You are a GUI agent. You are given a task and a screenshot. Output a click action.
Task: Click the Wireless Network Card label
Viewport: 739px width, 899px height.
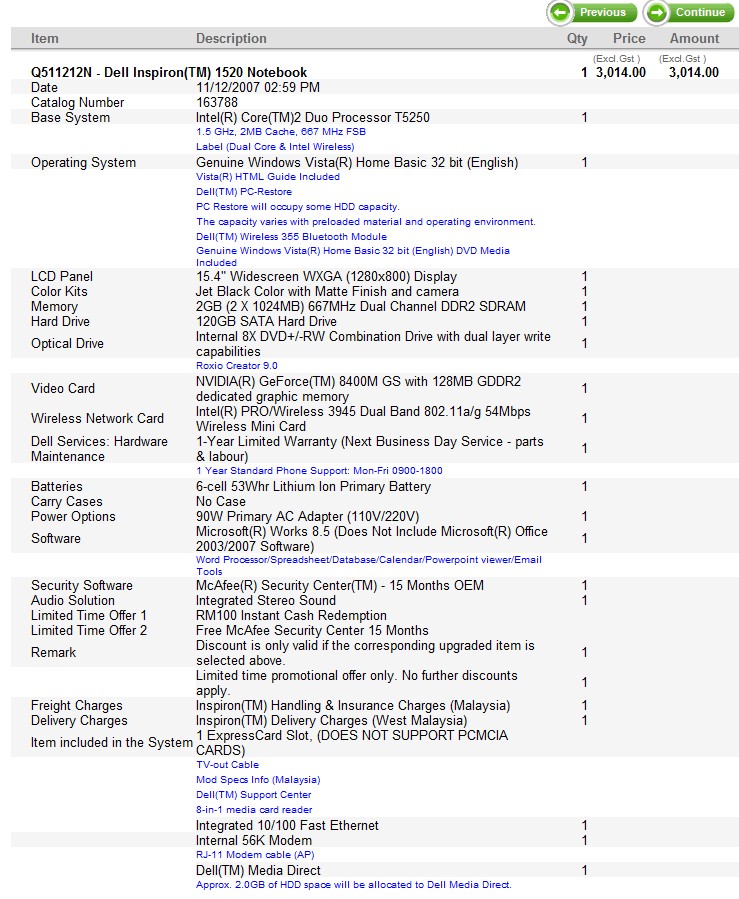(x=97, y=419)
